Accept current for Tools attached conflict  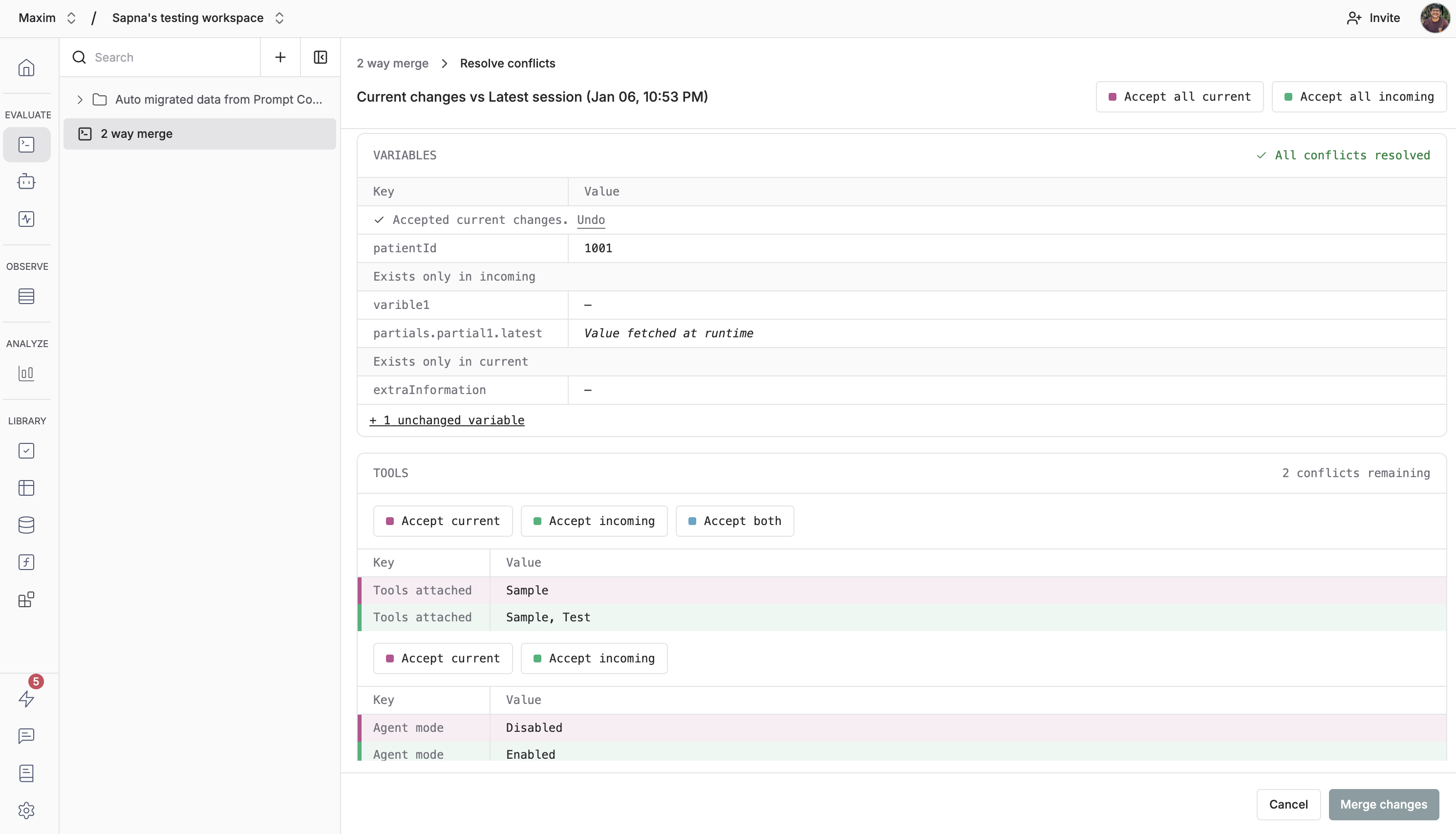(442, 521)
